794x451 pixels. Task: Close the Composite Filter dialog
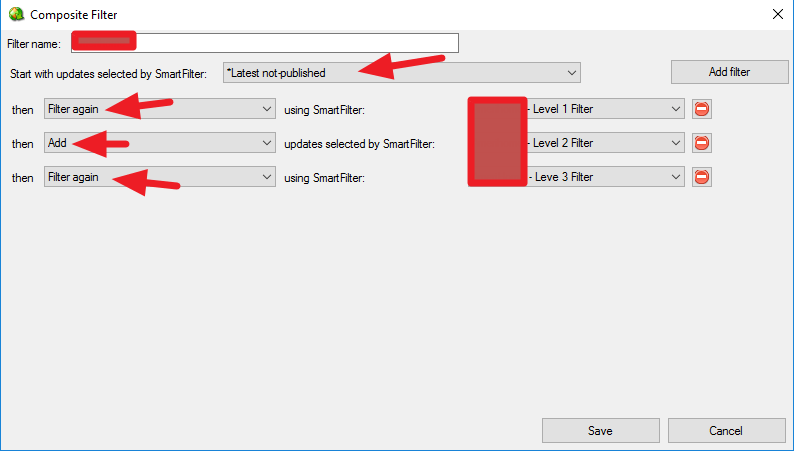(777, 14)
